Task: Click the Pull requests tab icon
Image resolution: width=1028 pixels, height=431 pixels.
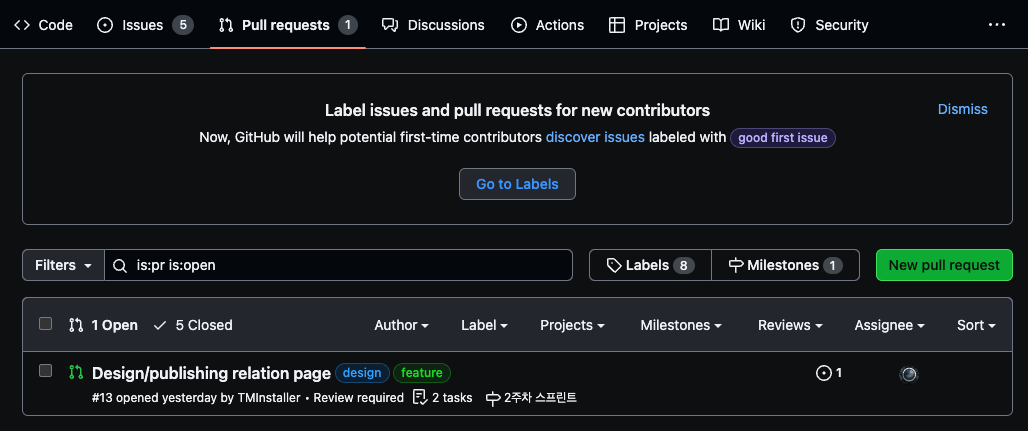Action: click(x=226, y=25)
